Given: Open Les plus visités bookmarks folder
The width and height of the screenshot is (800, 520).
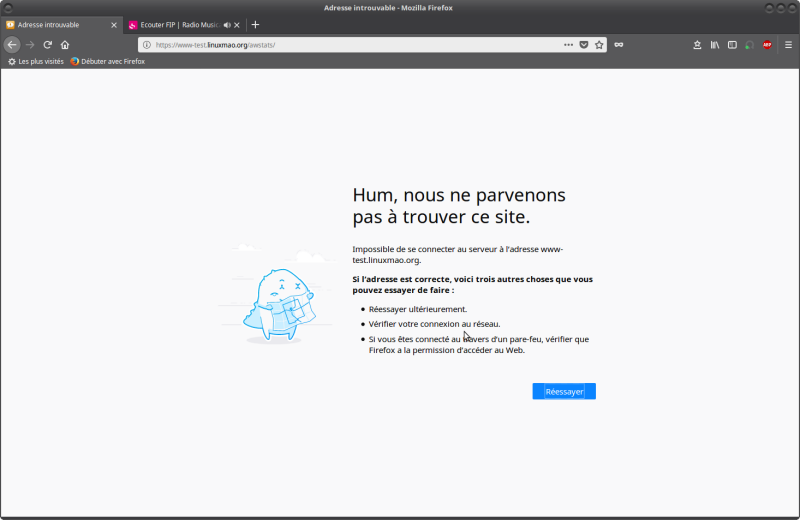Looking at the screenshot, I should pyautogui.click(x=36, y=61).
